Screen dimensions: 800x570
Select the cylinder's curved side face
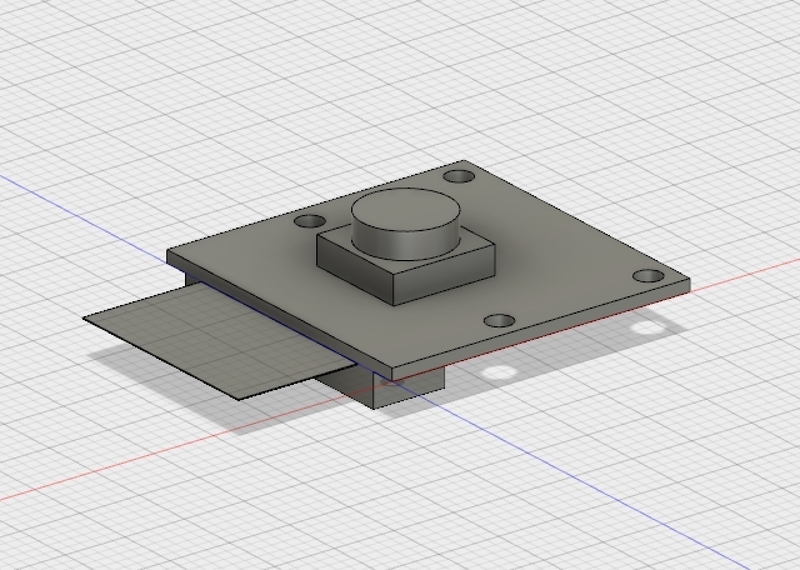tap(404, 246)
